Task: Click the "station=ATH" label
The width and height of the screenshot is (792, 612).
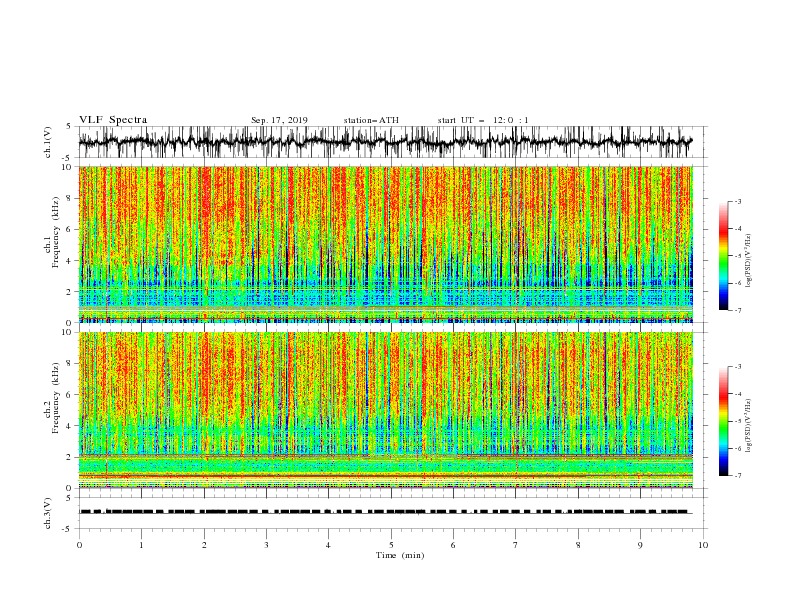Action: coord(371,120)
